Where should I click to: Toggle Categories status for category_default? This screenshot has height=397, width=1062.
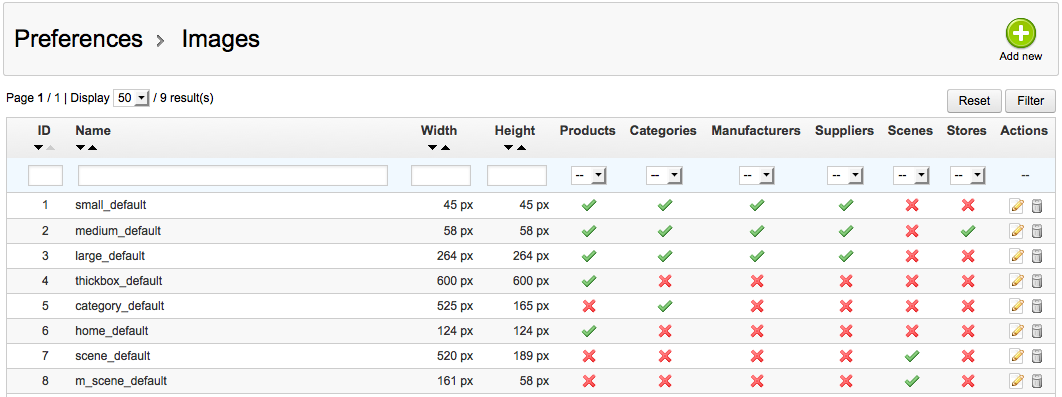tap(664, 306)
